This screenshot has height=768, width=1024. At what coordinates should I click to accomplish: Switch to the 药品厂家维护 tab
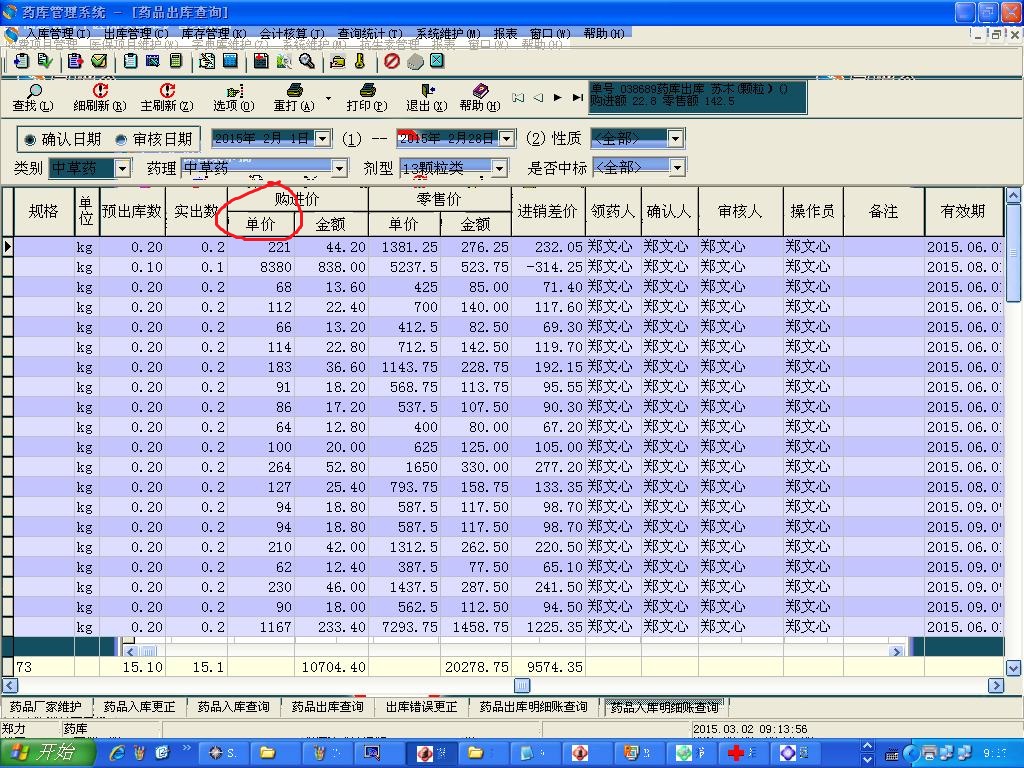[46, 707]
